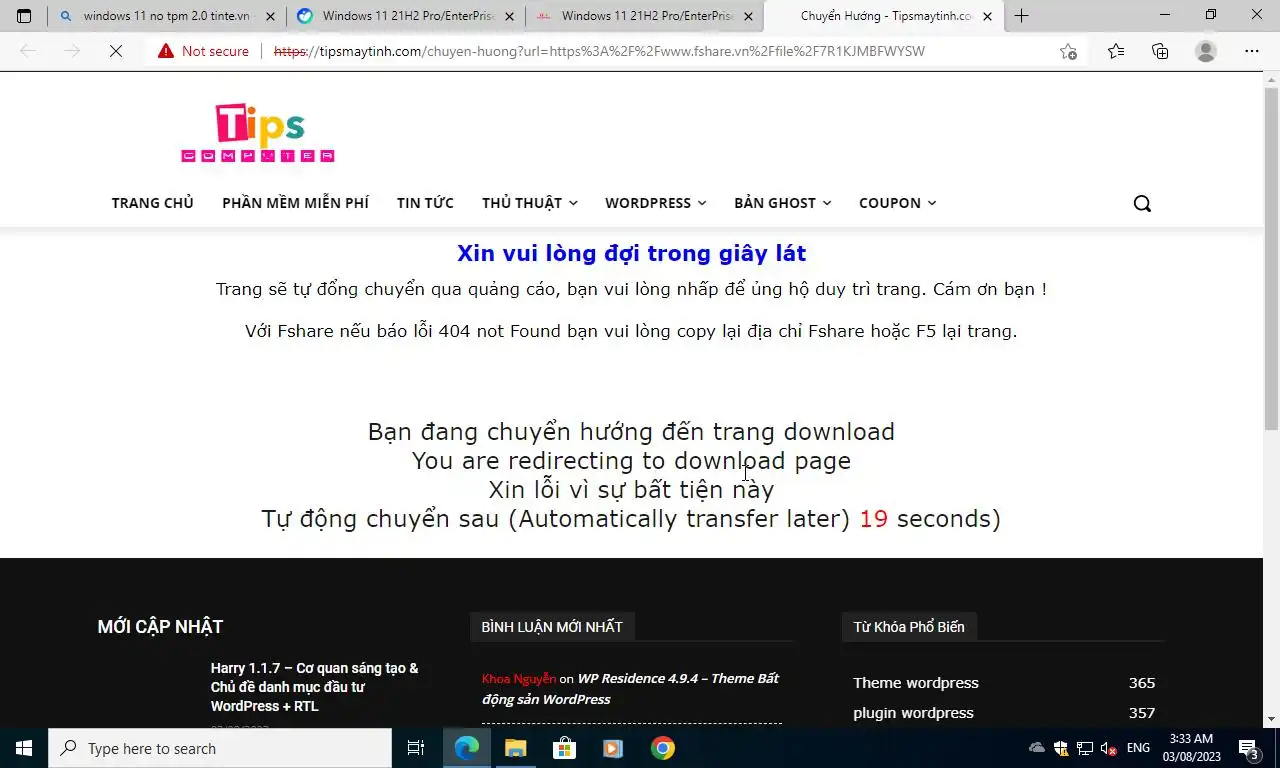Open the notification center icon
Image resolution: width=1280 pixels, height=768 pixels.
pos(1248,748)
